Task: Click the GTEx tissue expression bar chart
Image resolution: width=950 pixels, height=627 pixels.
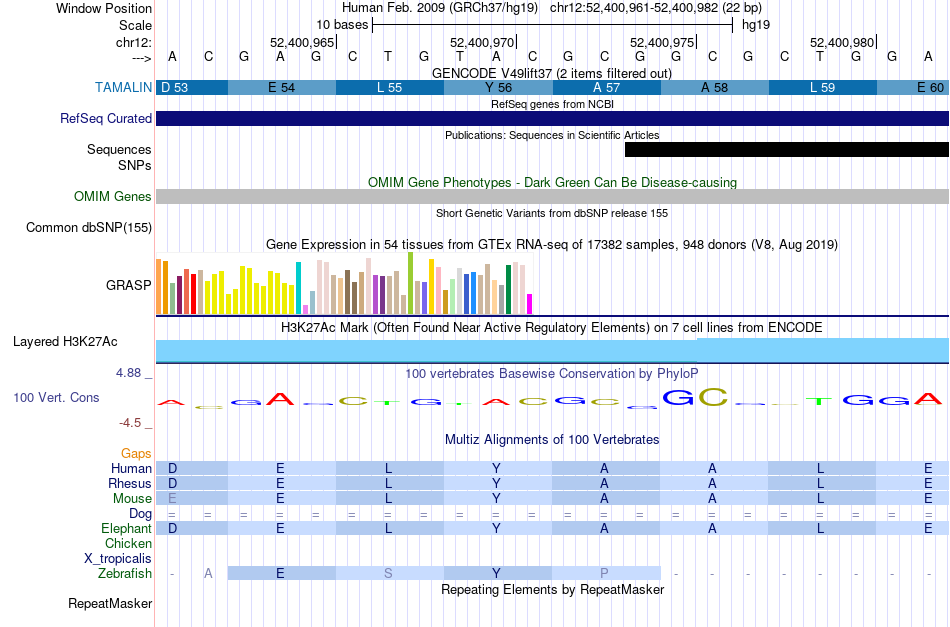Action: (344, 284)
